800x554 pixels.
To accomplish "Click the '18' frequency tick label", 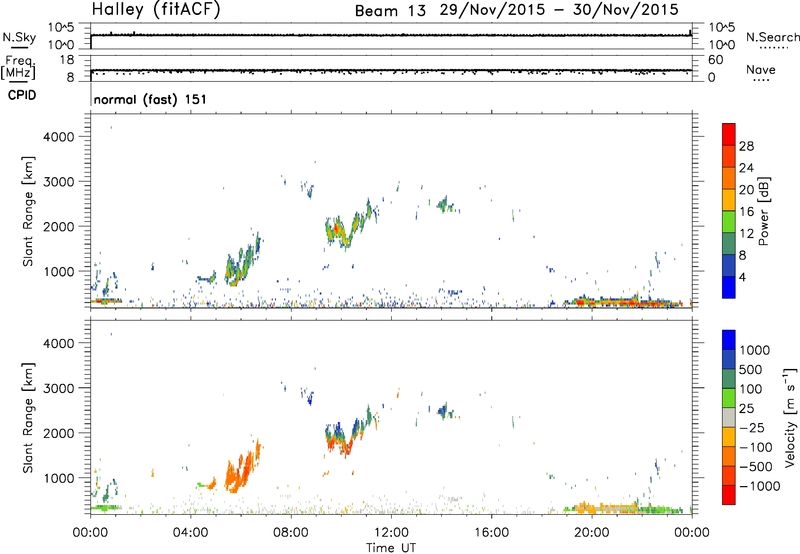I will 67,60.
